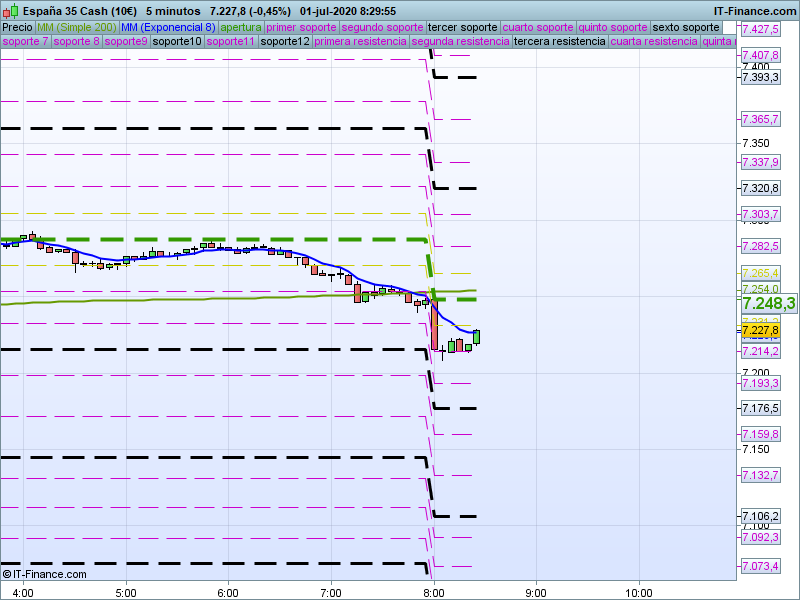Click price tag 7.132,7
This screenshot has width=800, height=600.
click(x=760, y=476)
